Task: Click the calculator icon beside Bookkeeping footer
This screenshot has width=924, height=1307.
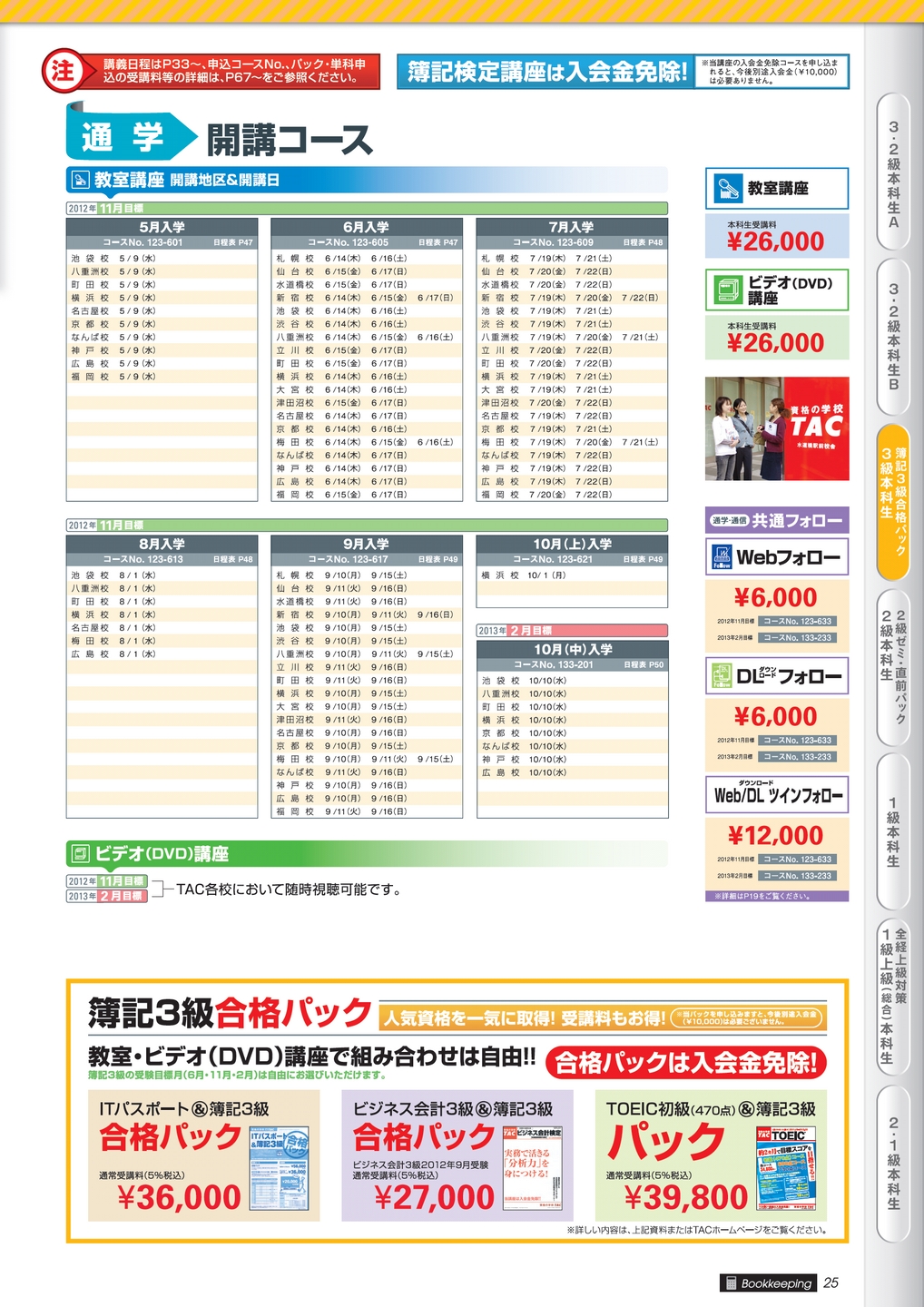Action: pos(730,1282)
